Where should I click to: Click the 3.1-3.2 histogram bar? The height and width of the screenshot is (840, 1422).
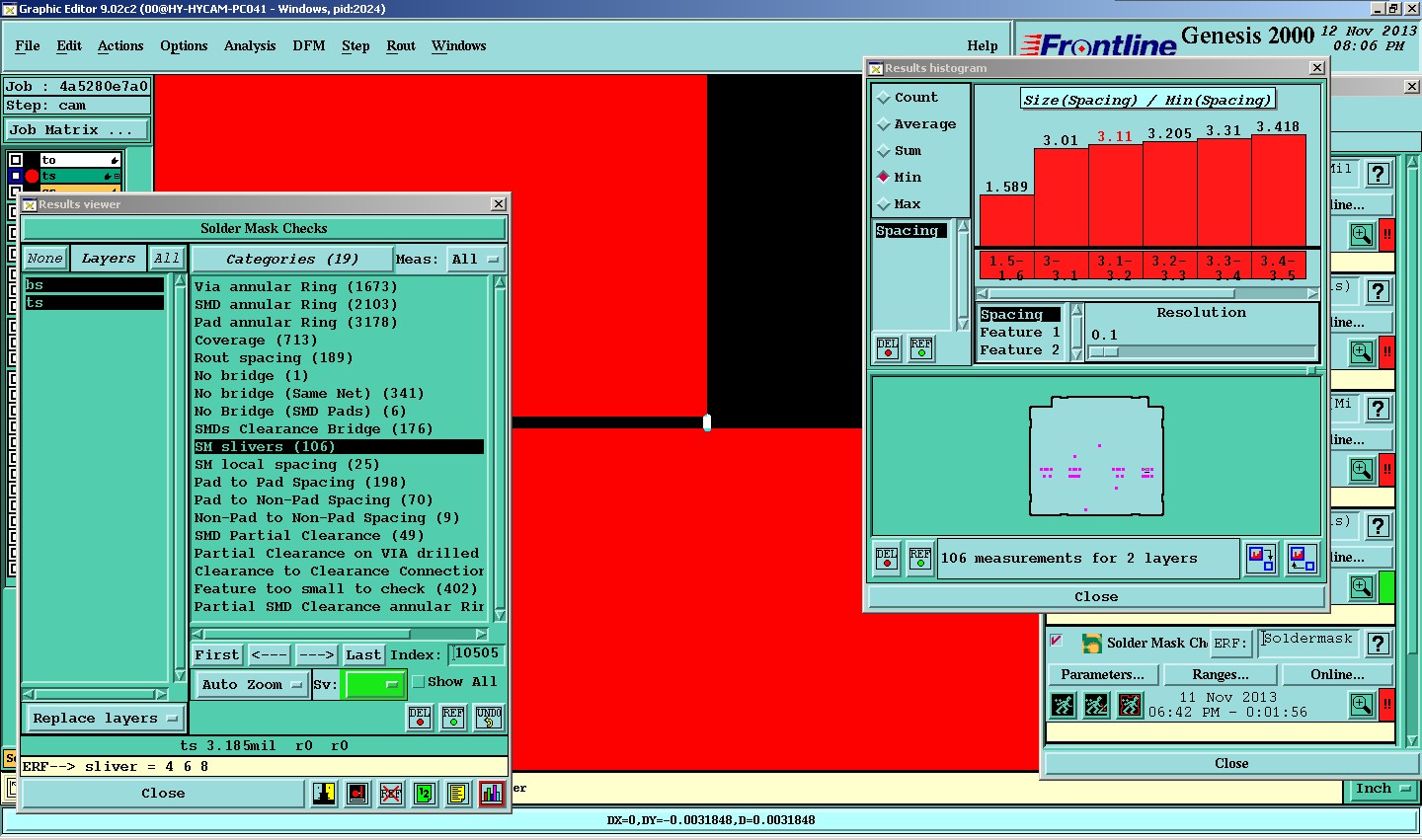pos(1115,195)
